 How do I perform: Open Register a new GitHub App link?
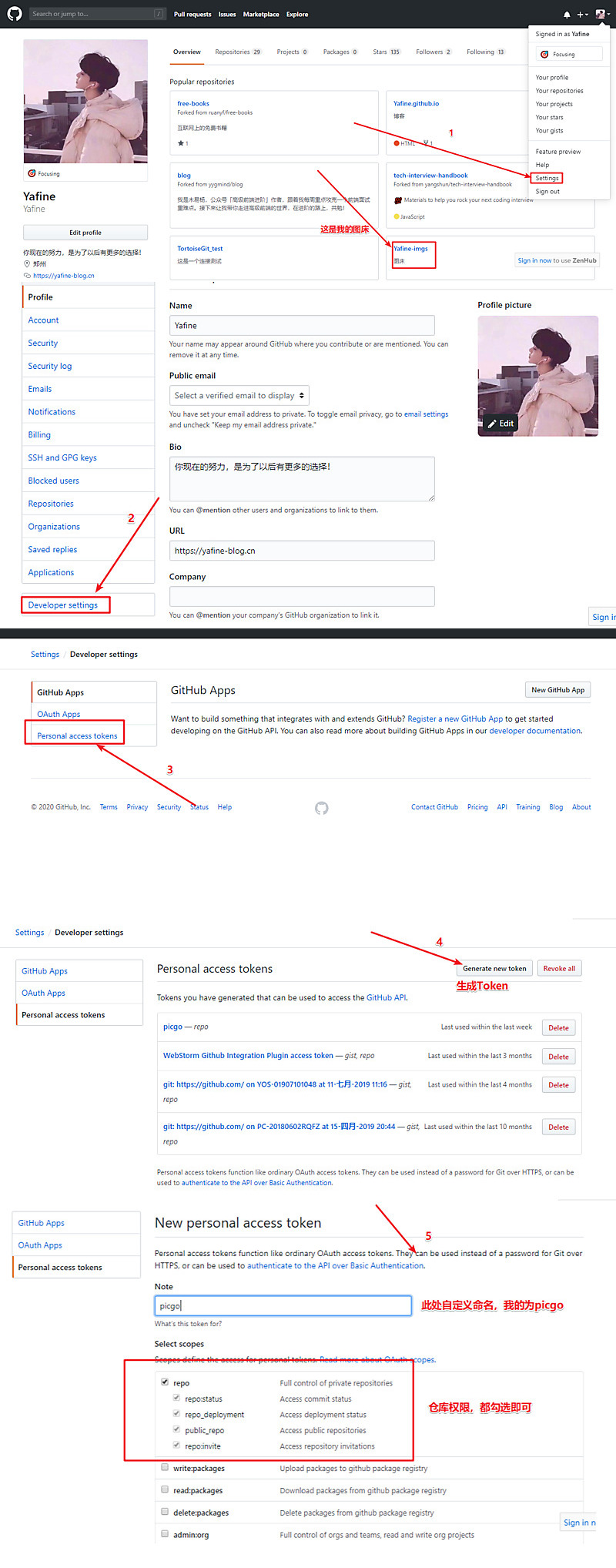[455, 719]
